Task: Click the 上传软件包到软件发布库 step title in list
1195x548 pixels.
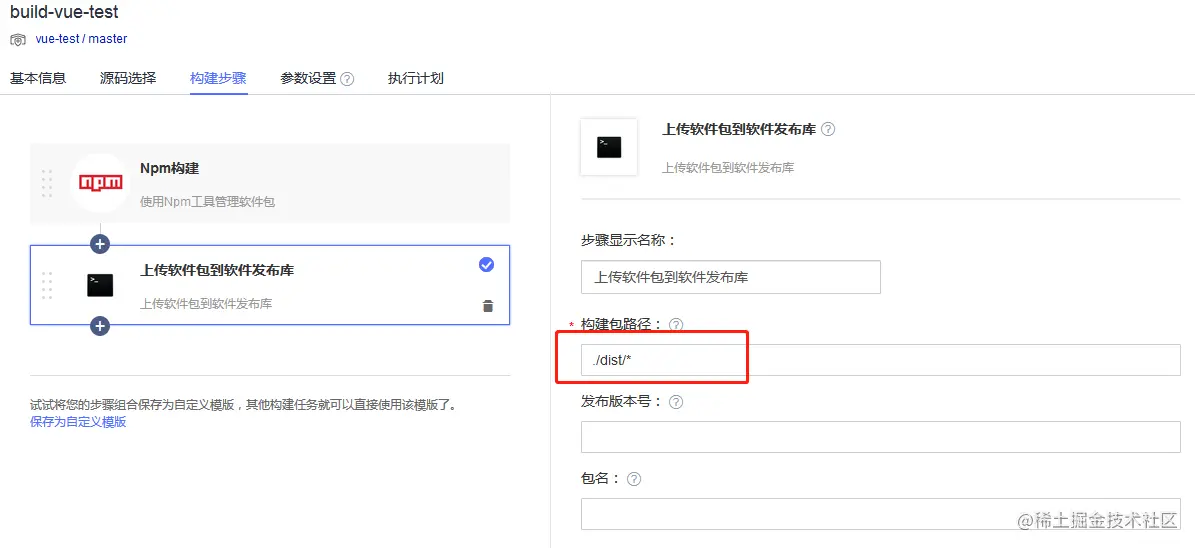Action: tap(217, 270)
